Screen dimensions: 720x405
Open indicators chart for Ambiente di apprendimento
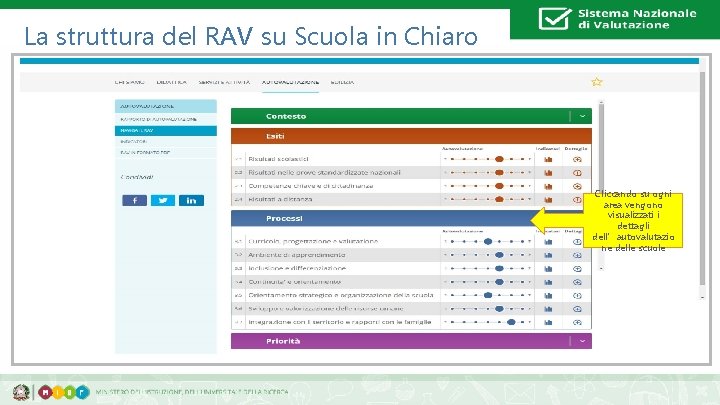(548, 255)
